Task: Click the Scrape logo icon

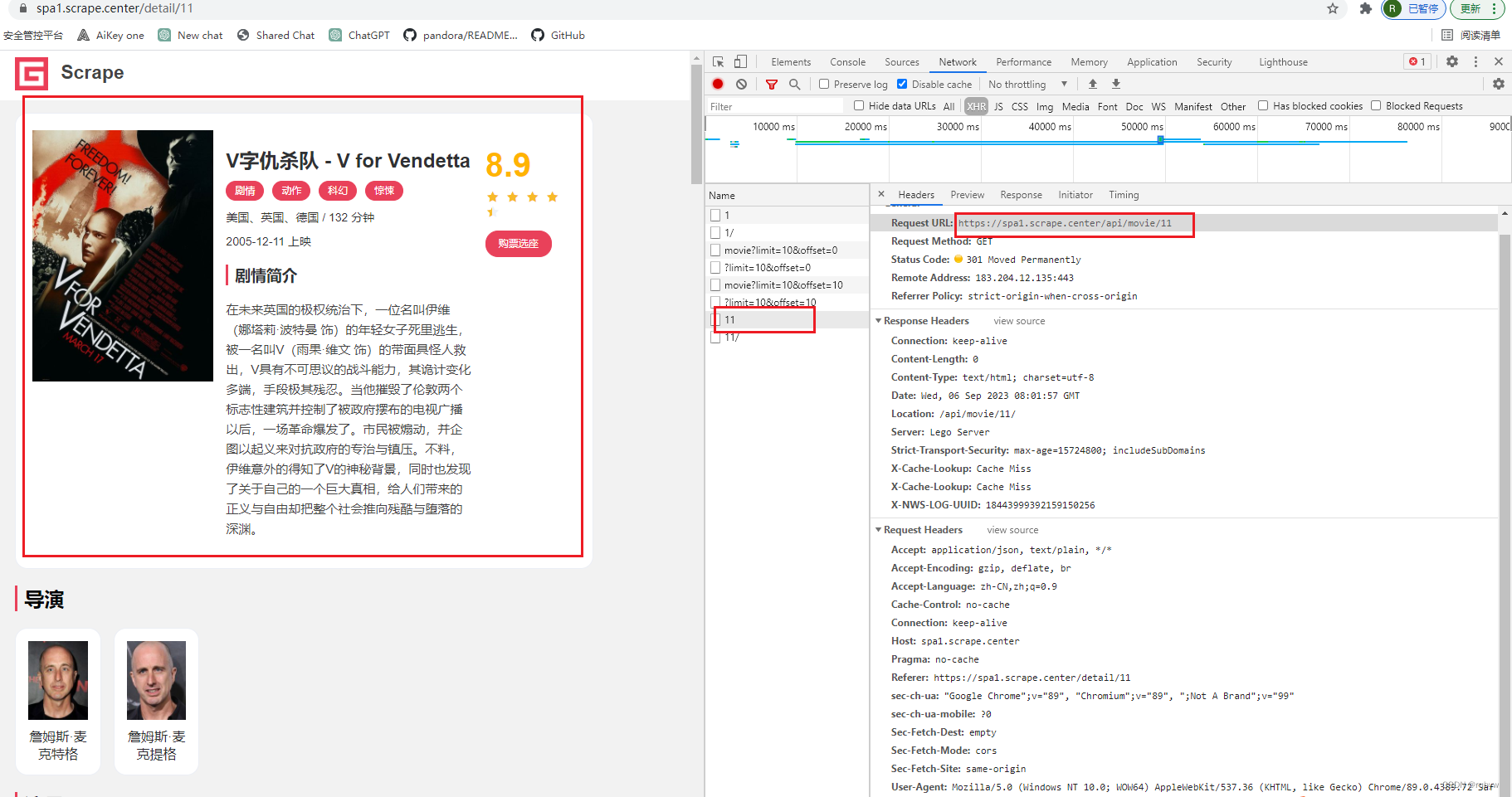Action: 32,73
